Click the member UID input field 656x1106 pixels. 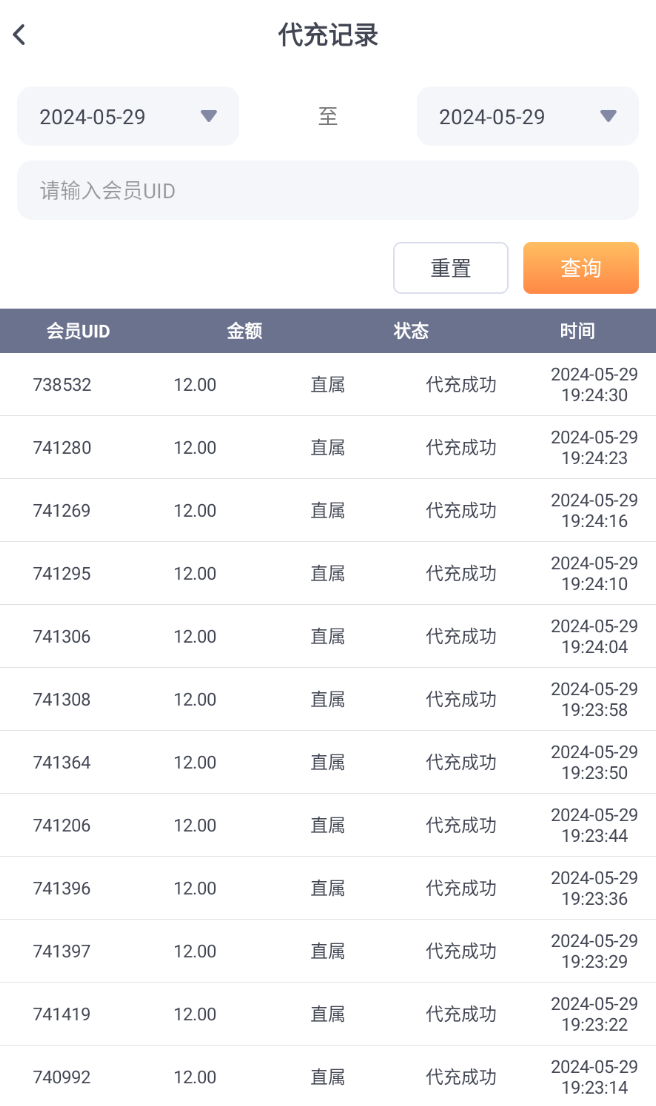point(328,190)
